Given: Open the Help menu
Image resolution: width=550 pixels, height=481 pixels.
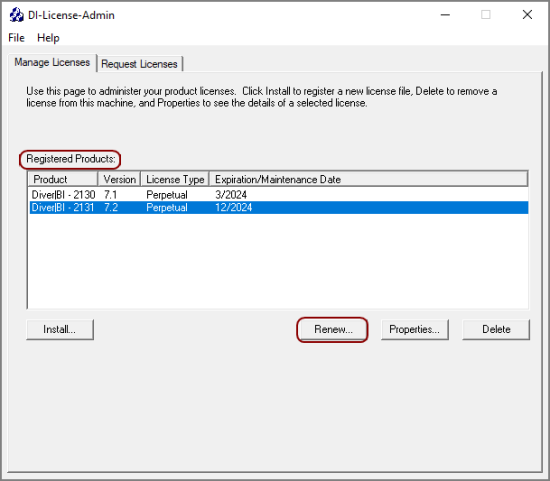Looking at the screenshot, I should pyautogui.click(x=48, y=38).
